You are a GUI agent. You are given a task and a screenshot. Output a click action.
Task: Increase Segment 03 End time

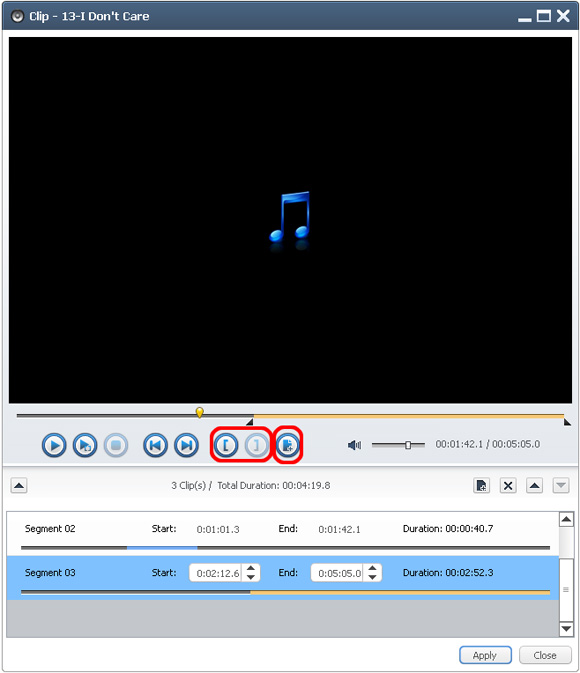pyautogui.click(x=373, y=568)
